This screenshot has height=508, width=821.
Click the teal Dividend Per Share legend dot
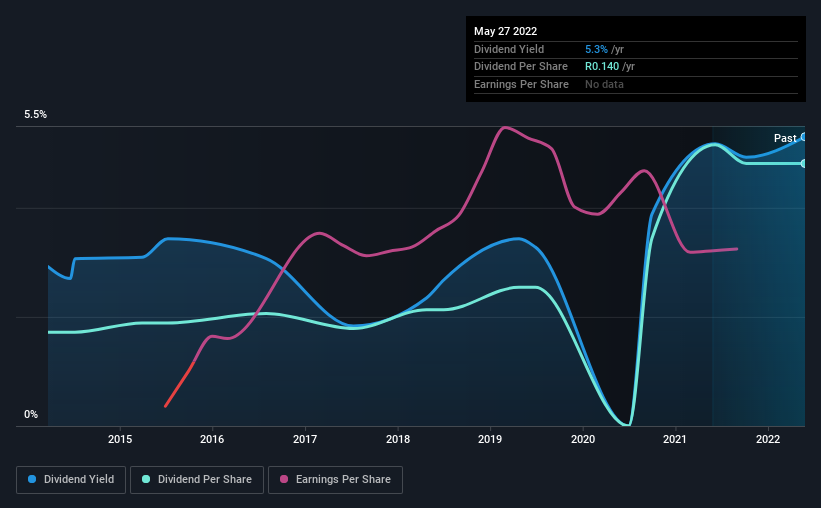click(146, 479)
